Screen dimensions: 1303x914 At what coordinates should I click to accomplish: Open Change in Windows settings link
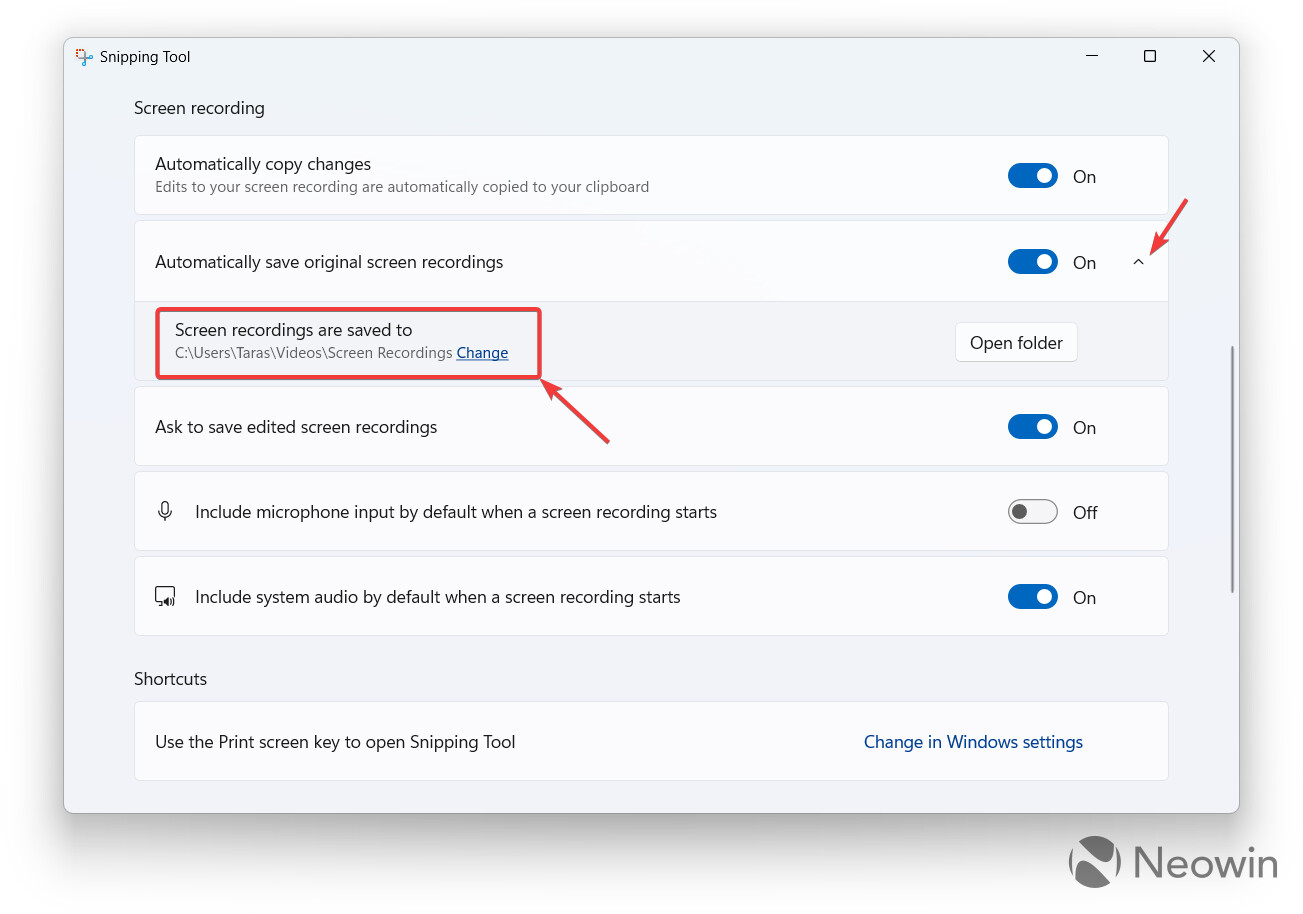(973, 742)
